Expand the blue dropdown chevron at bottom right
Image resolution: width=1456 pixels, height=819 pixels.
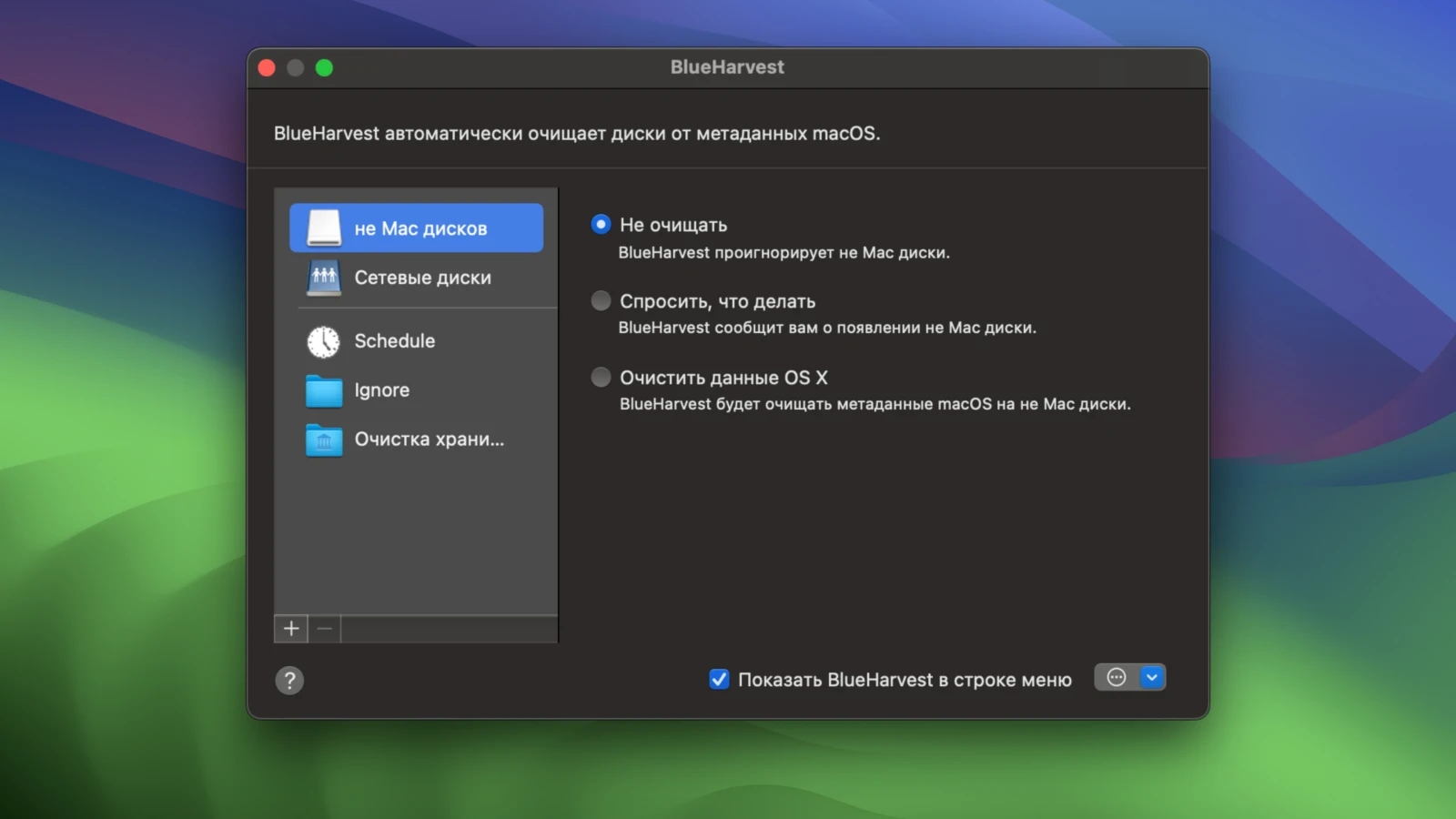click(x=1152, y=677)
